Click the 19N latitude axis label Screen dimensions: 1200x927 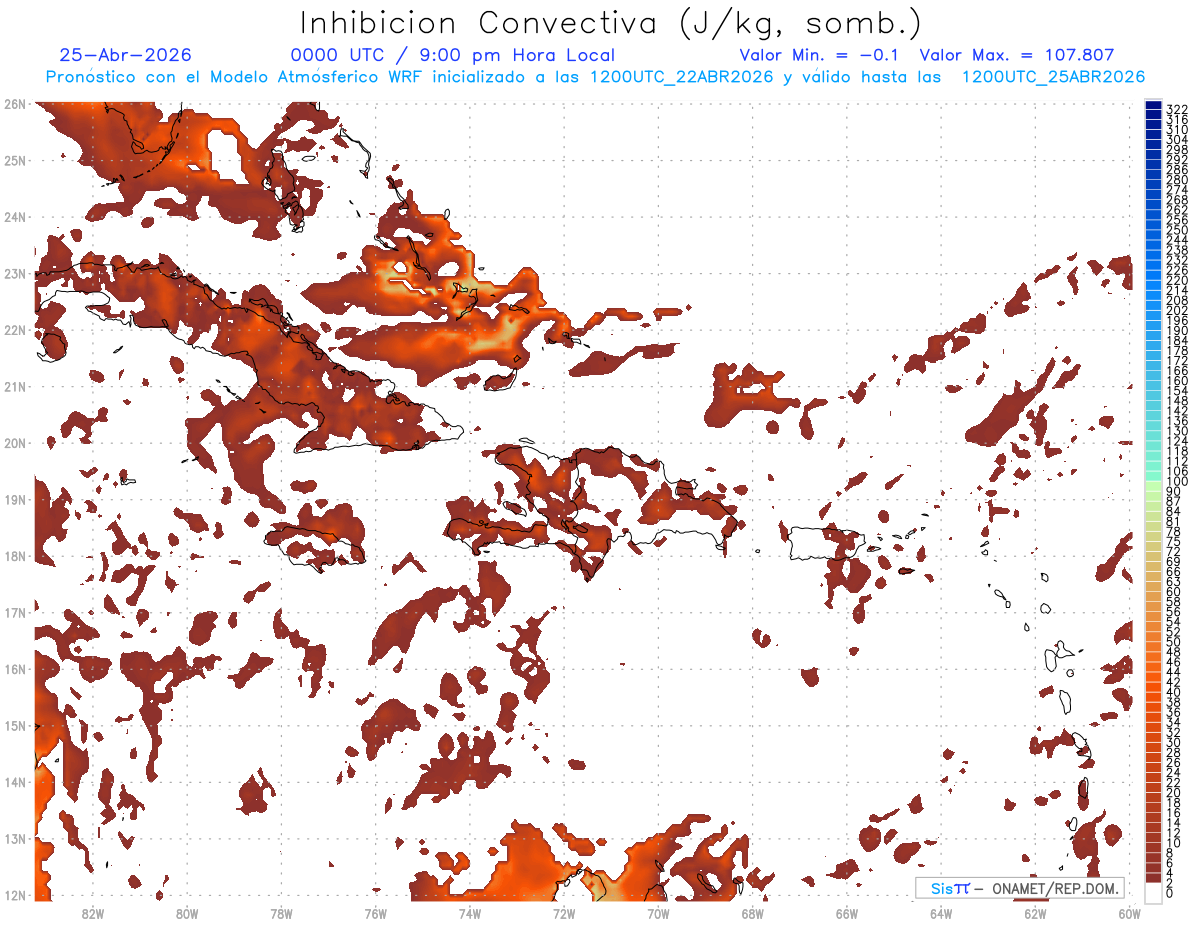tap(14, 499)
